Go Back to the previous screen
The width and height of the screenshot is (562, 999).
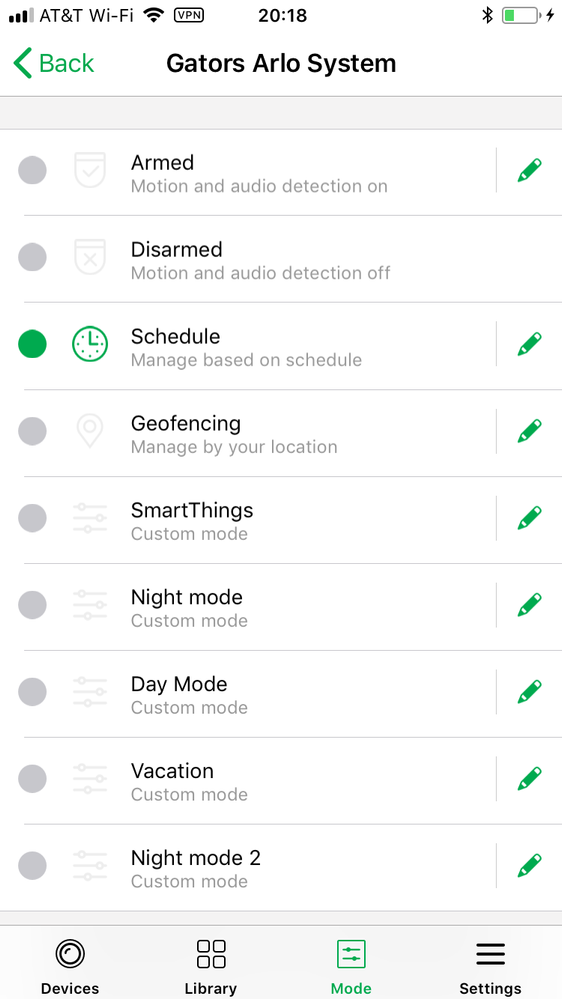(54, 64)
